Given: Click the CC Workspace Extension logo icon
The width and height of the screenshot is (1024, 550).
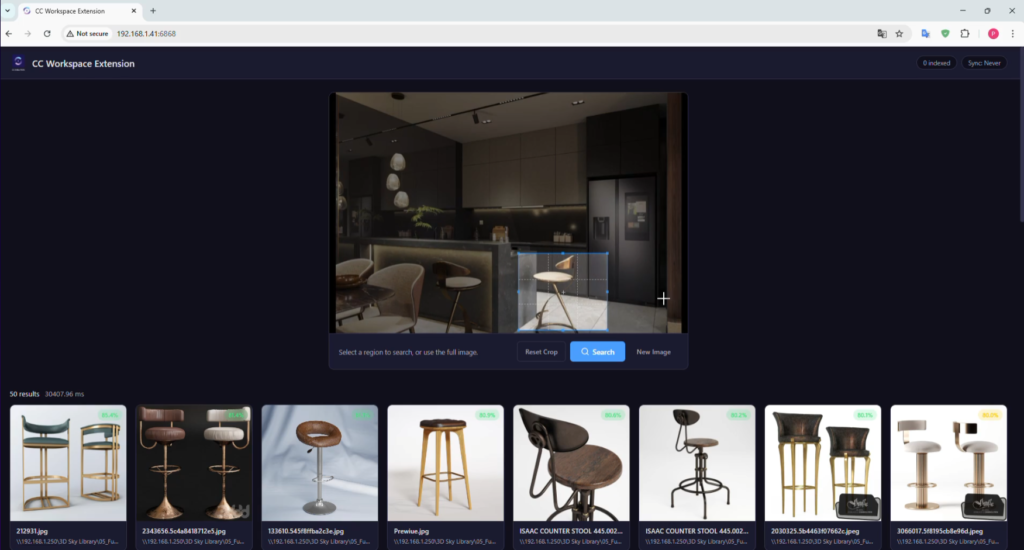Looking at the screenshot, I should [x=17, y=63].
